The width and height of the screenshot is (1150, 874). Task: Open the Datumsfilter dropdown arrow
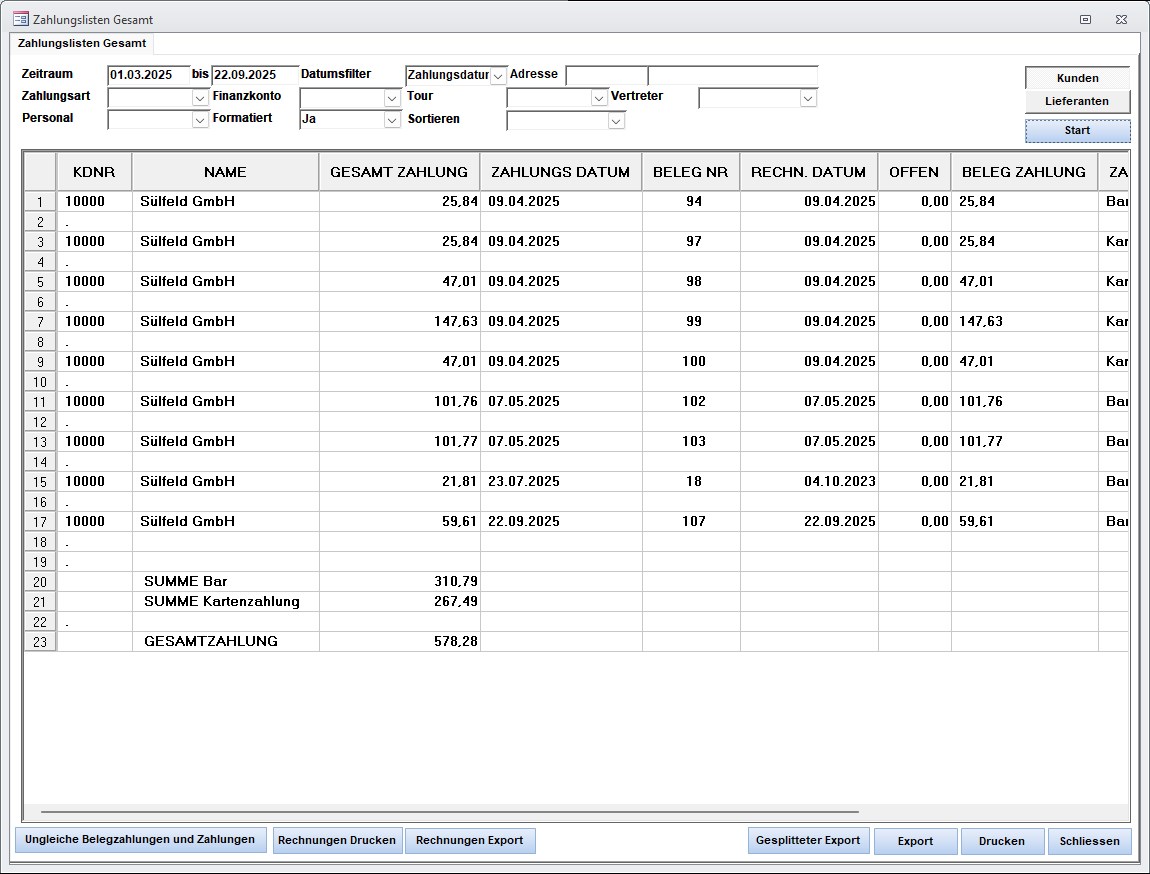tap(498, 76)
